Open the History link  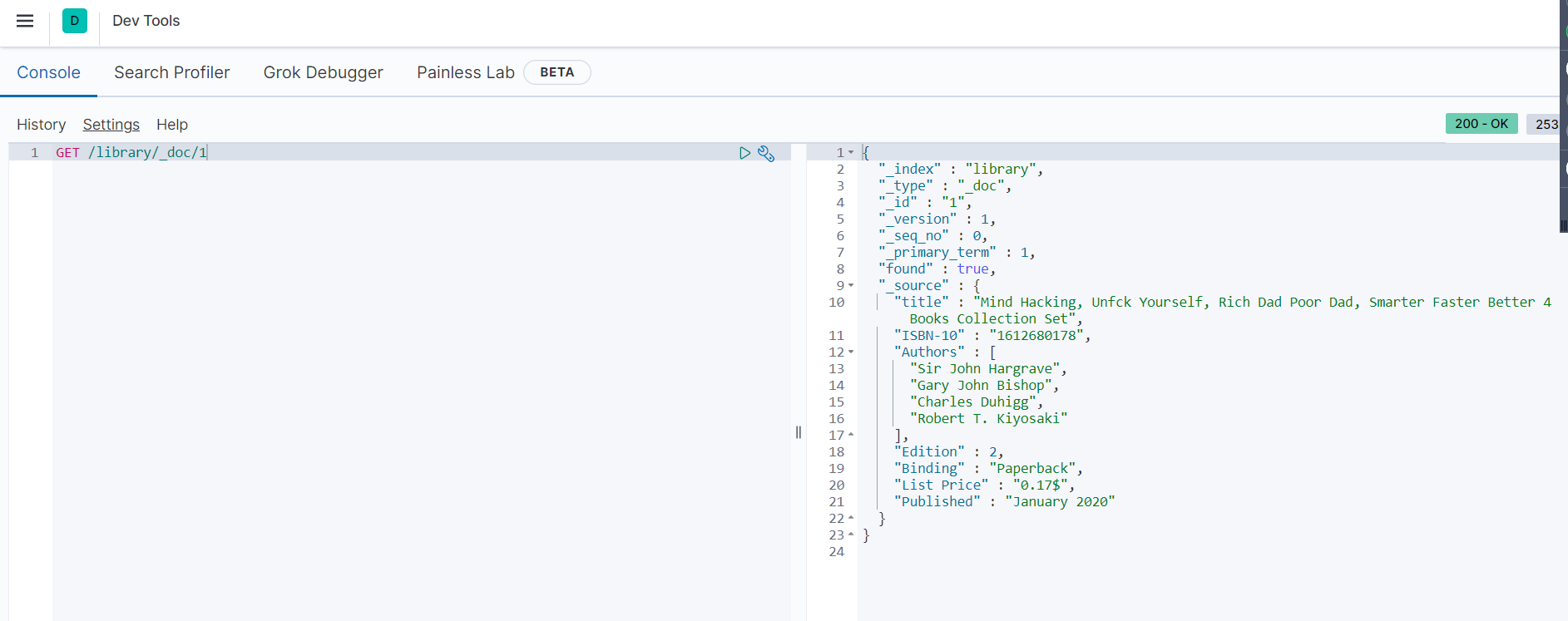(41, 125)
